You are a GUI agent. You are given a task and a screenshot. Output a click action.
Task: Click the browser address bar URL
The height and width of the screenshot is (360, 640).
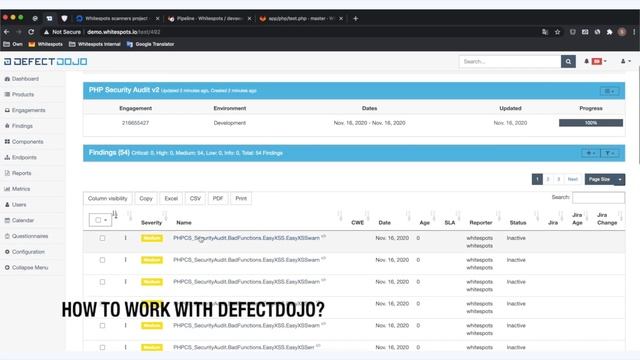[x=124, y=32]
